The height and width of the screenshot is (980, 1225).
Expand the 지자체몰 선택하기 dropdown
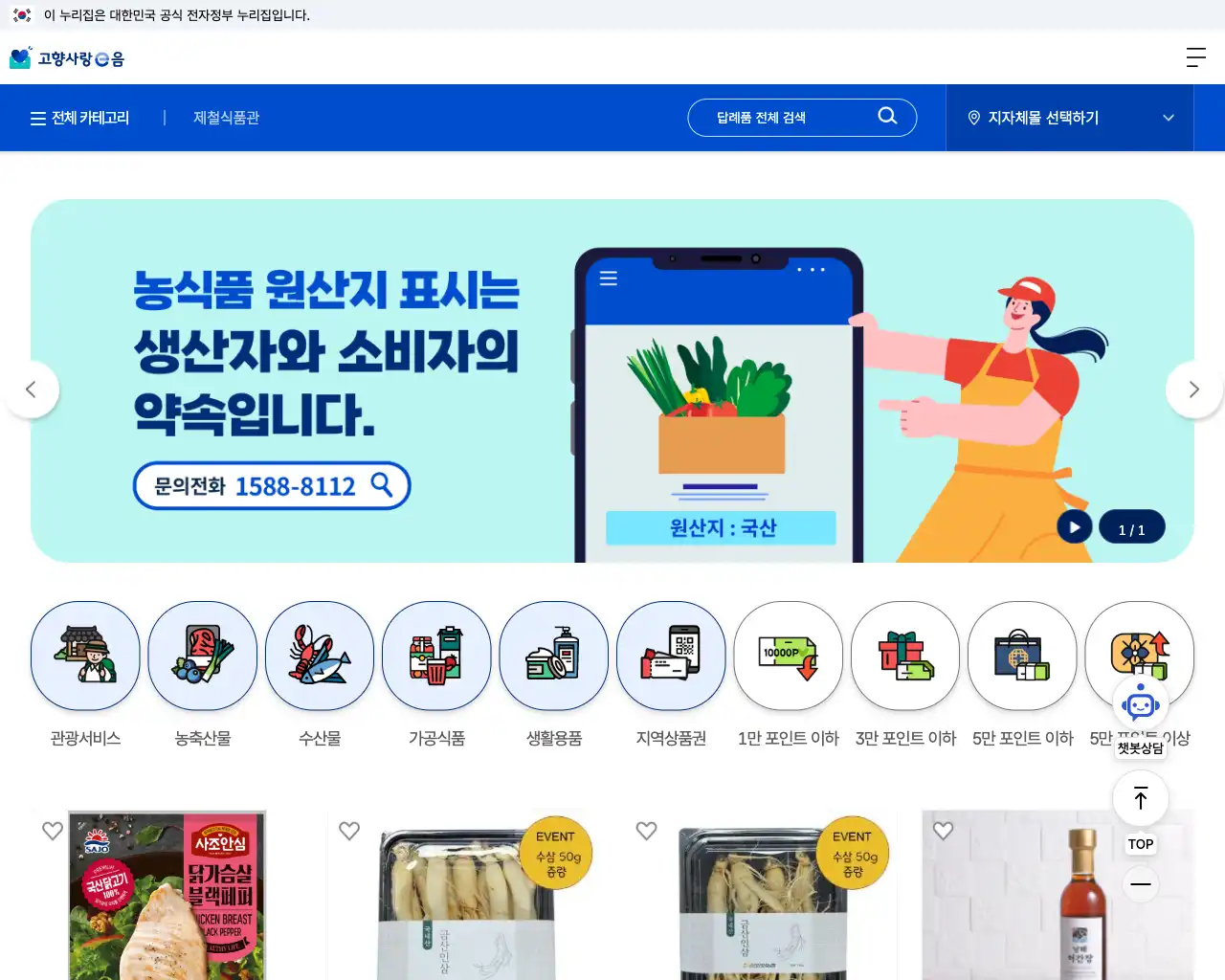click(1070, 118)
